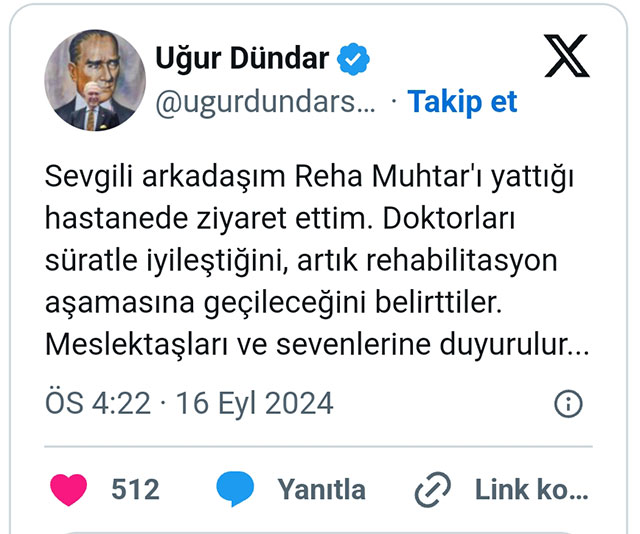The width and height of the screenshot is (640, 534).
Task: Click the Uğur Dündar display name
Action: 242,58
